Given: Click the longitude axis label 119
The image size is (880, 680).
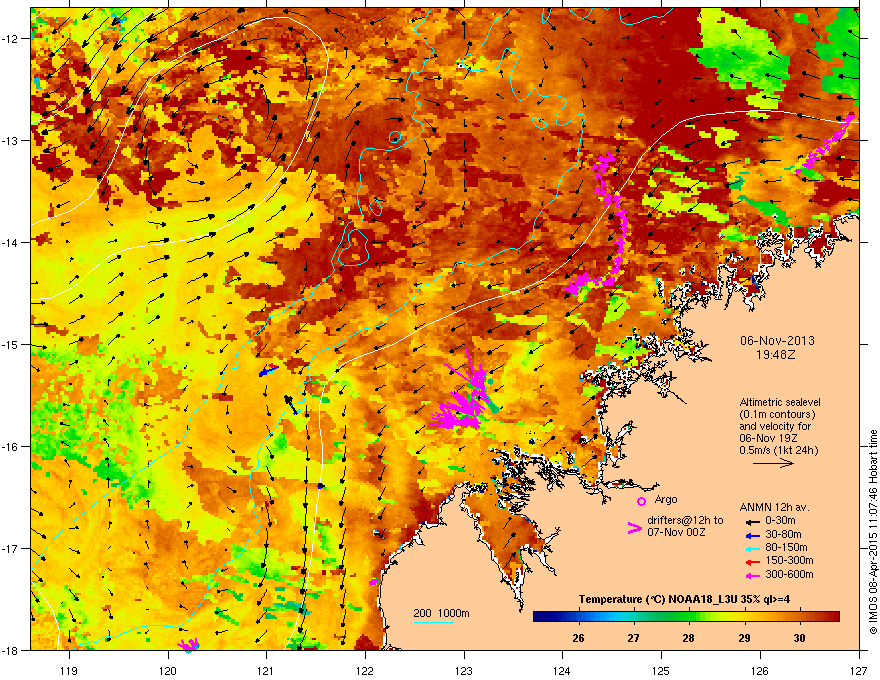Looking at the screenshot, I should tap(69, 670).
